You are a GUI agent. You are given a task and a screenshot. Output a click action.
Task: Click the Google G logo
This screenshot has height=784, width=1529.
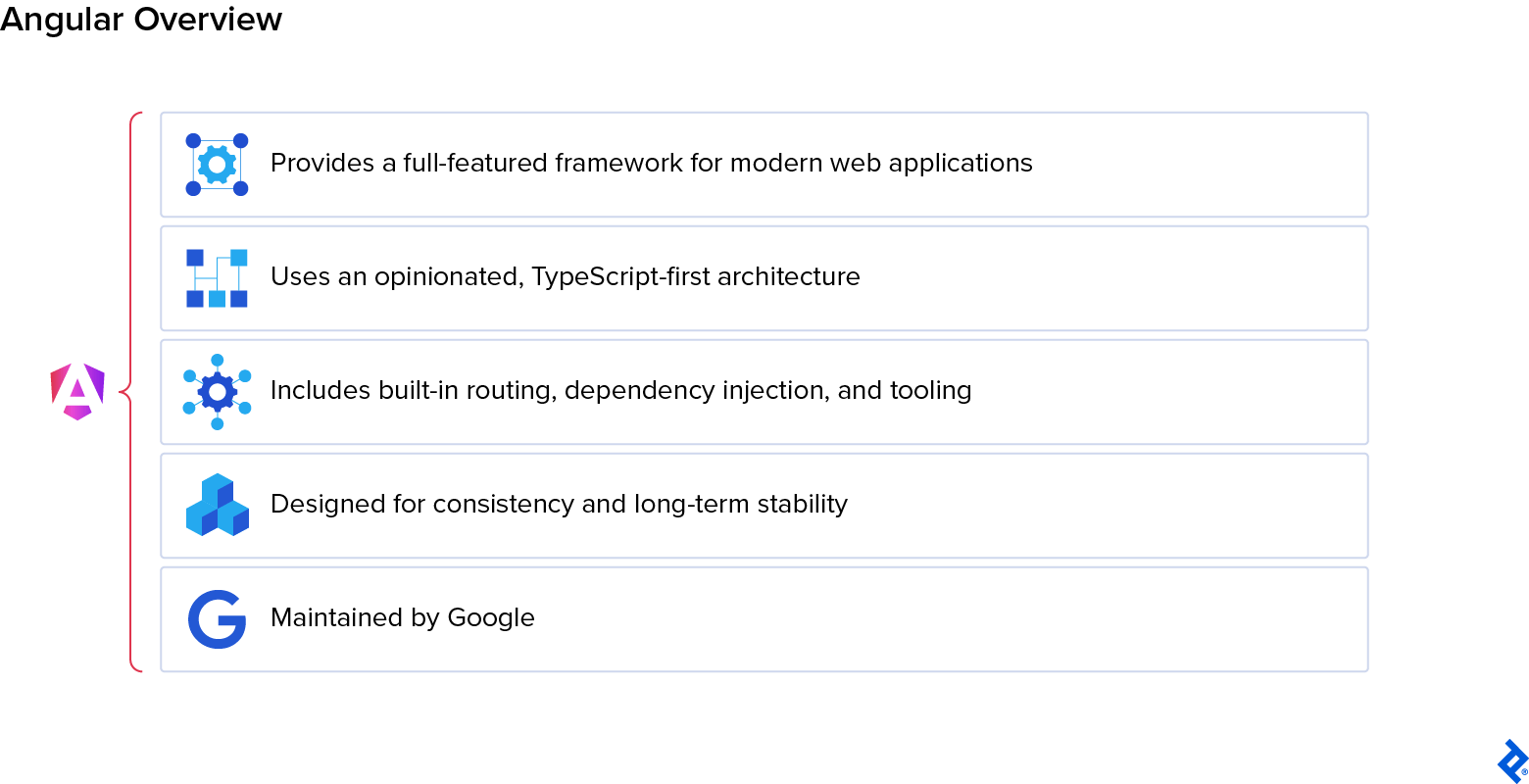pos(217,618)
